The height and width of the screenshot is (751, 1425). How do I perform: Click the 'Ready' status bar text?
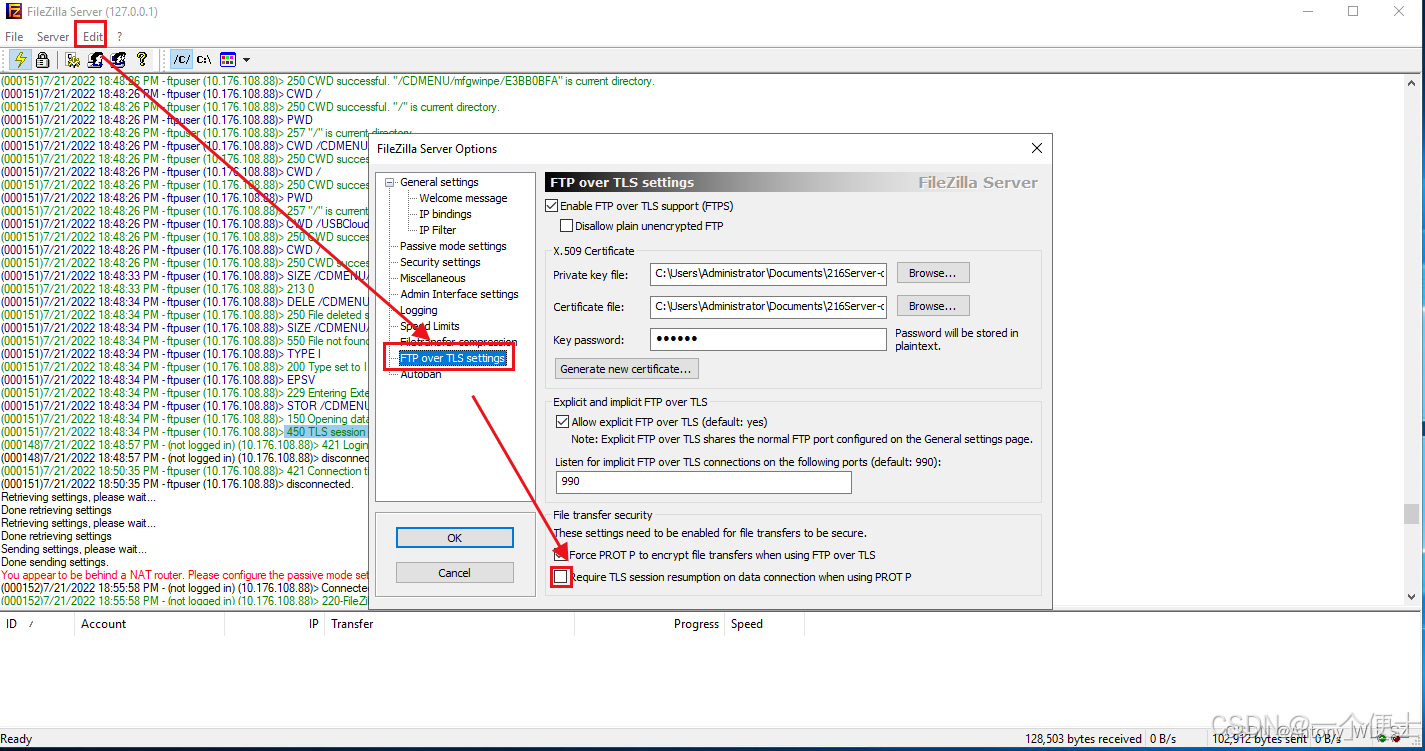(16, 739)
